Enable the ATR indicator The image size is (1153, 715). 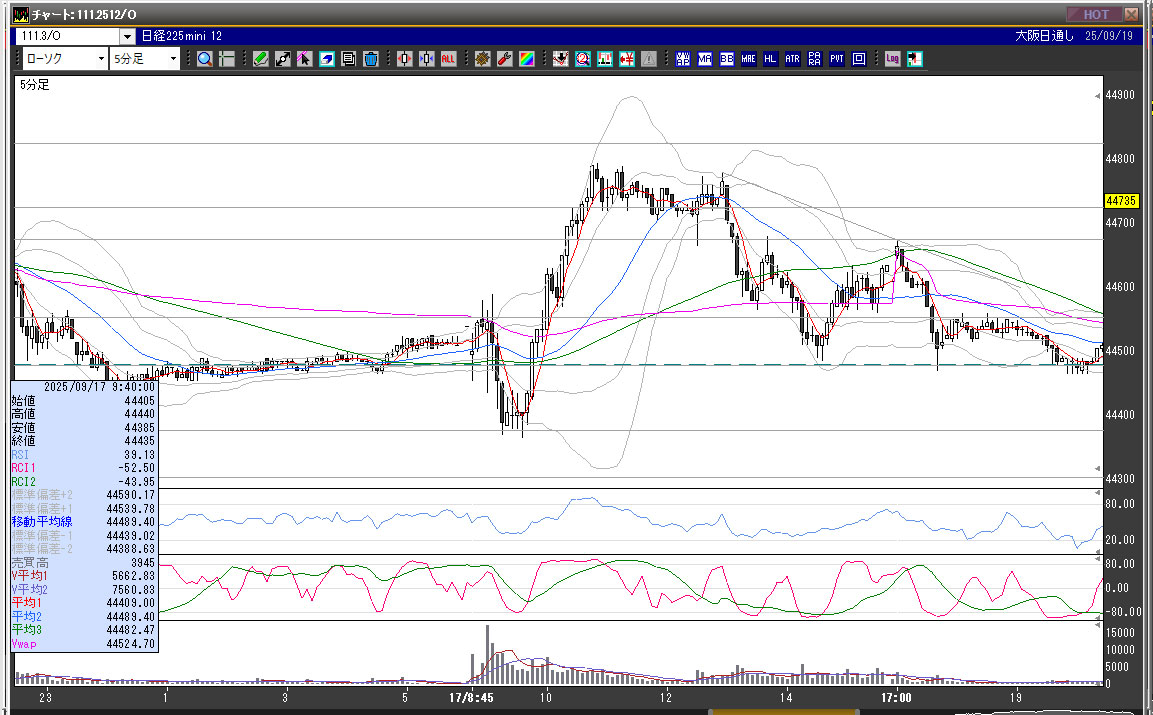point(792,59)
